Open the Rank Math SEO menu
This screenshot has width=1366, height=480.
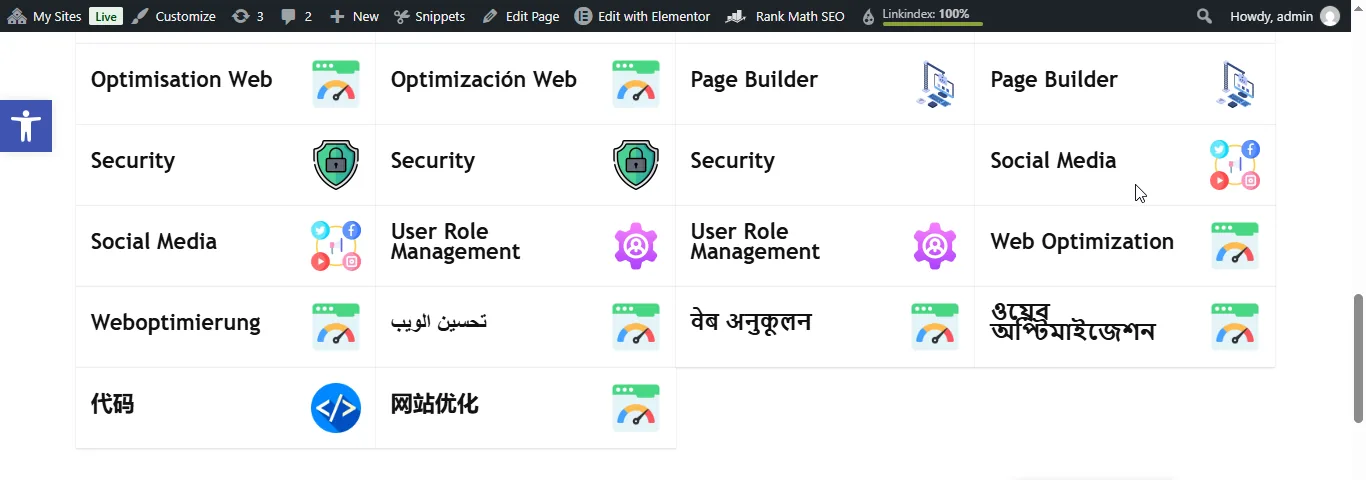pos(785,16)
